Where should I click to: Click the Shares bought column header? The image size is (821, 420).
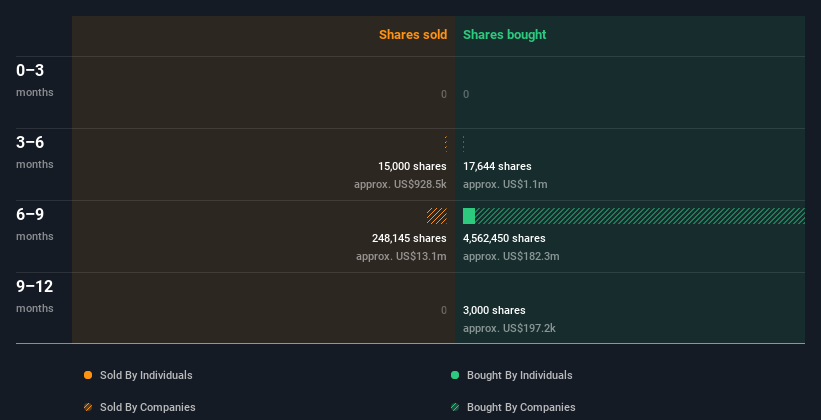click(x=505, y=35)
